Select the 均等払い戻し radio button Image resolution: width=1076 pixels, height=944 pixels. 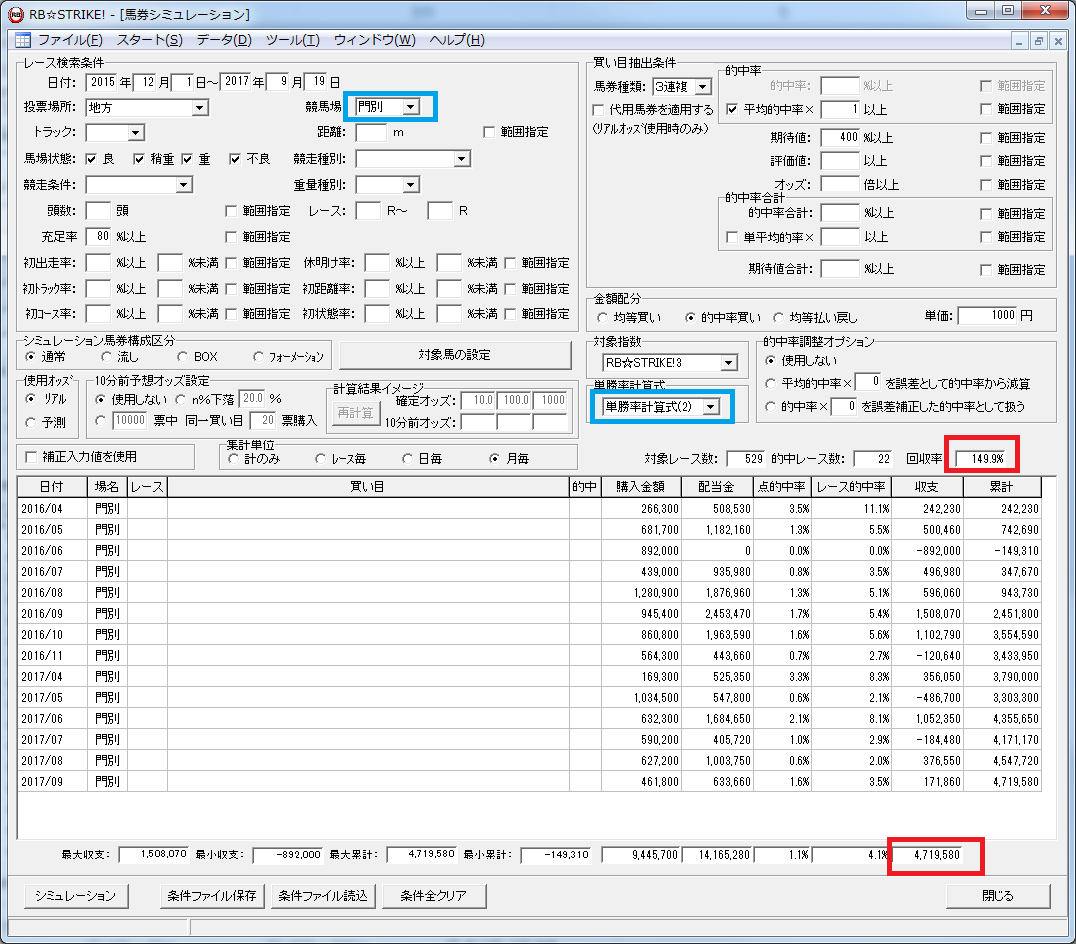[778, 318]
